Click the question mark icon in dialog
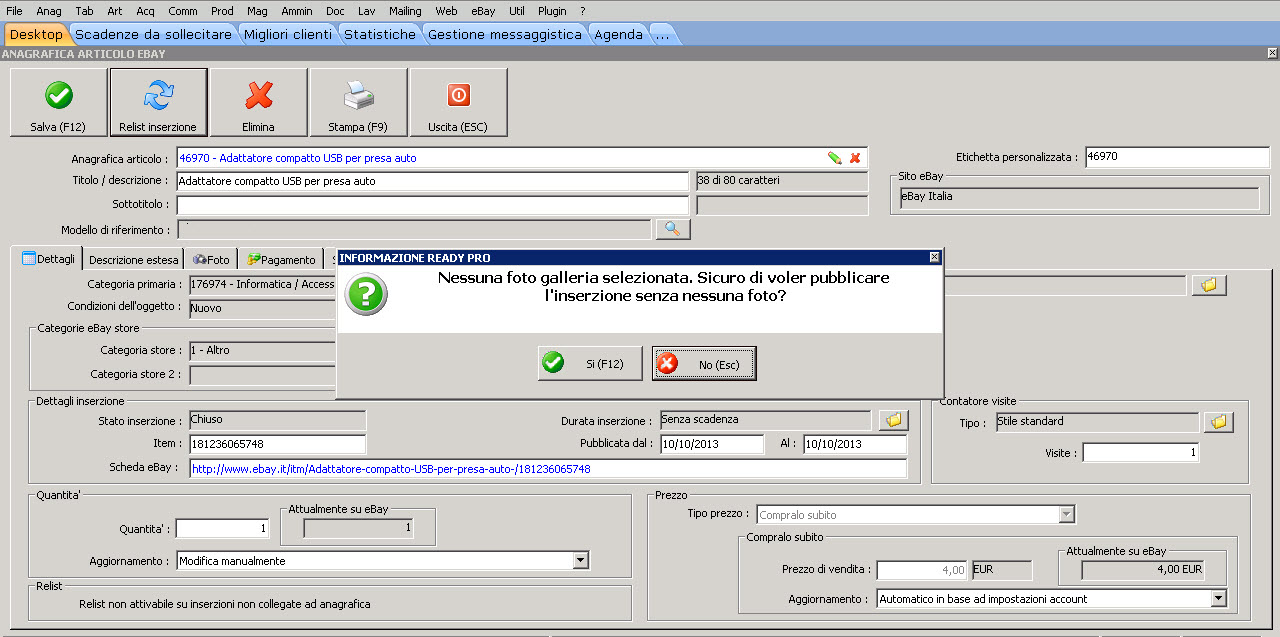Image resolution: width=1280 pixels, height=637 pixels. click(366, 296)
